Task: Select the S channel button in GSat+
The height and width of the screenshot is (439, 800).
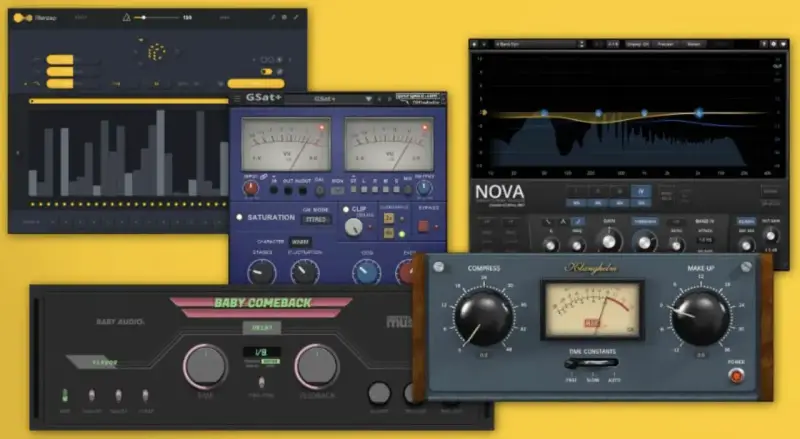Action: coord(396,189)
